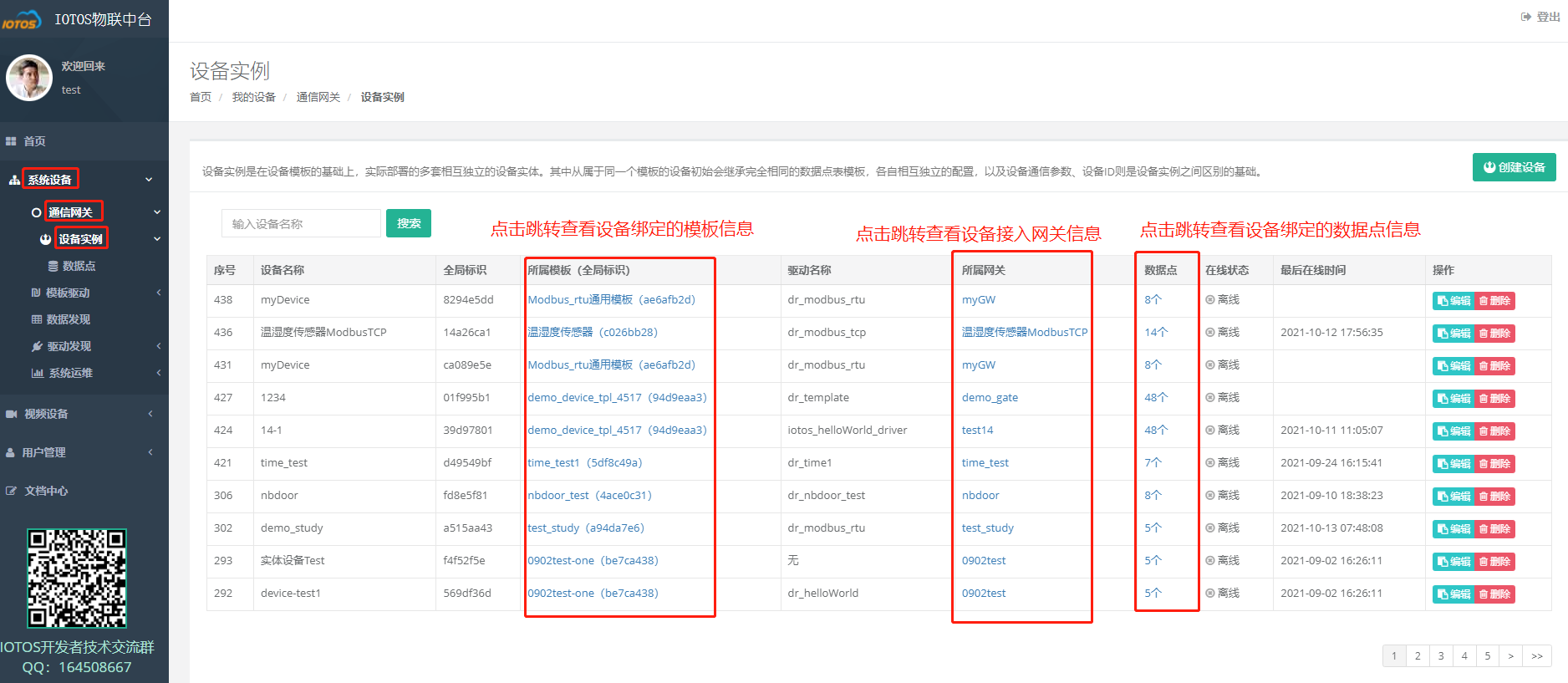Open nbdoor gateway link
Screen dimensions: 1568x683
[x=980, y=495]
